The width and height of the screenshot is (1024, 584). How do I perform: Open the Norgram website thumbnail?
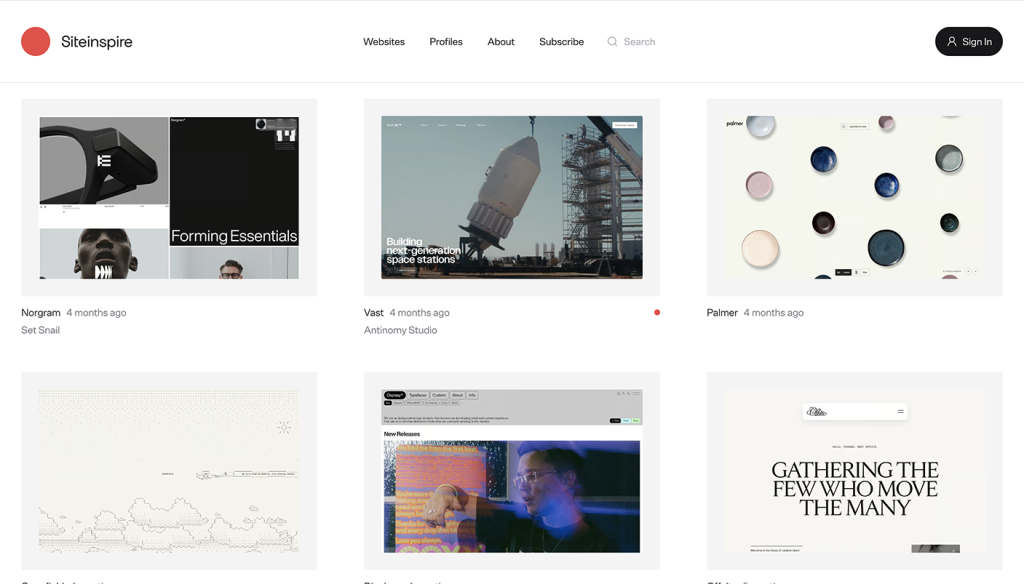pos(169,197)
